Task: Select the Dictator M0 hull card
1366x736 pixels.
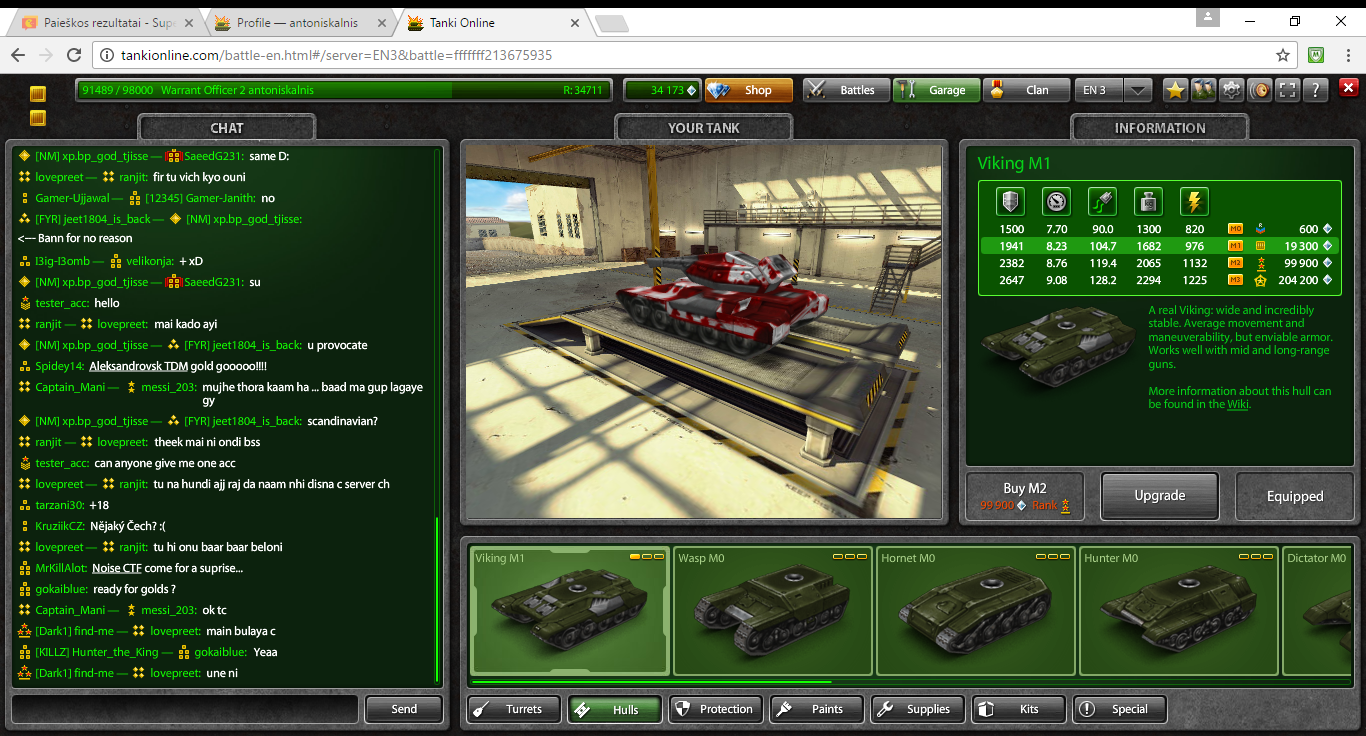Action: coord(1318,611)
